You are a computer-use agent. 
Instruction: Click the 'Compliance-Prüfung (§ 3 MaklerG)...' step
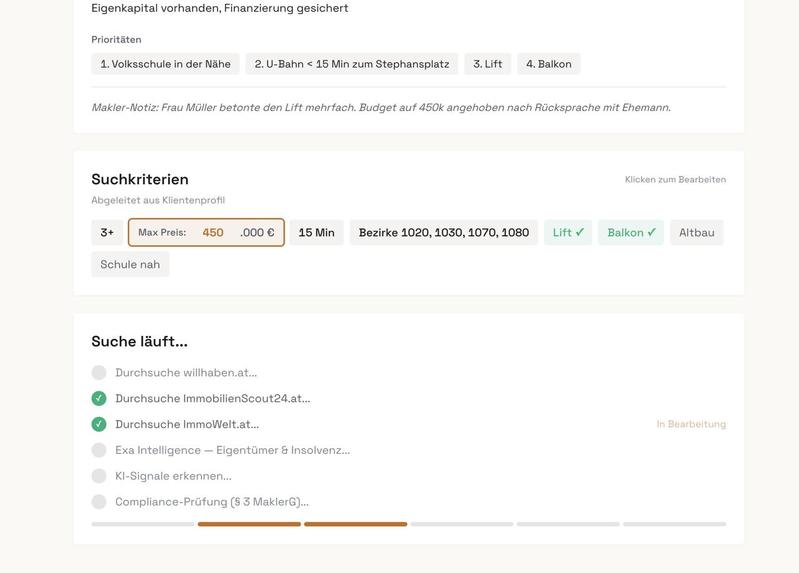point(212,502)
